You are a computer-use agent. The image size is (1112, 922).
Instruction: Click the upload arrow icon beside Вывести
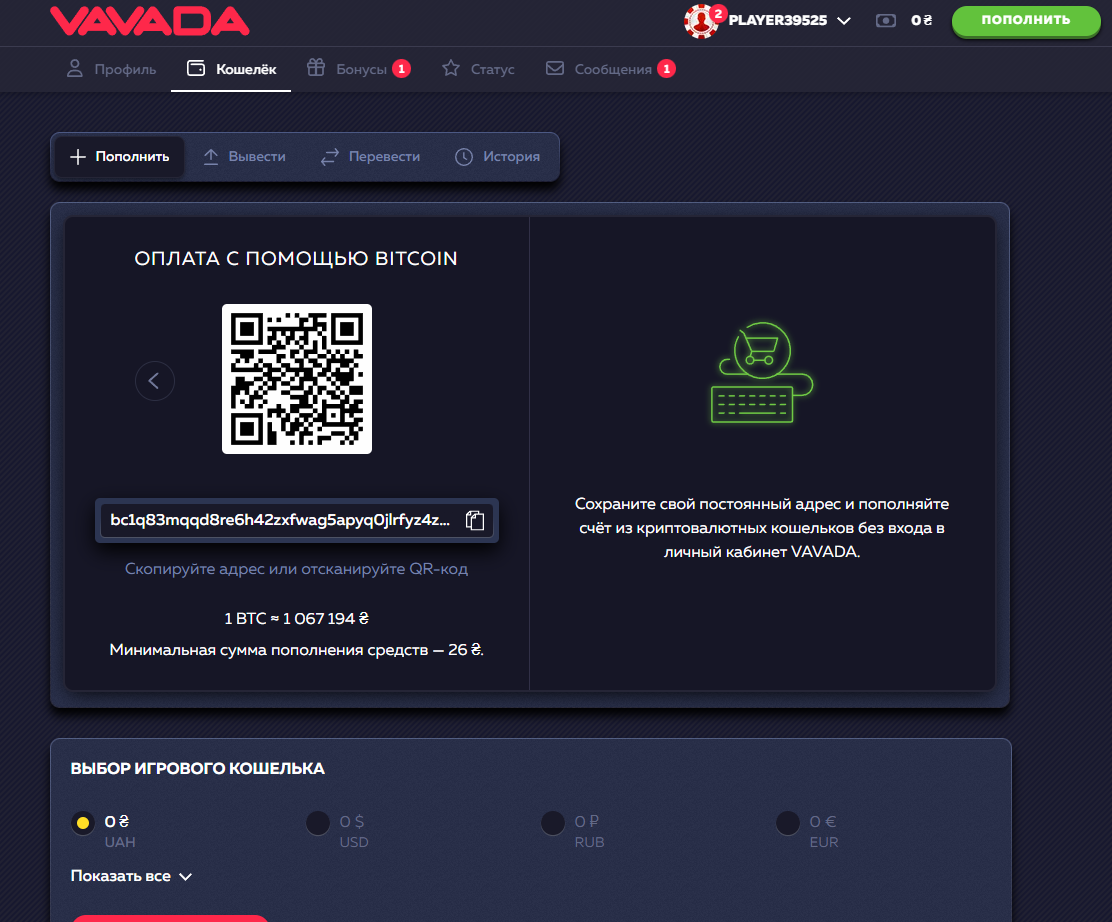(211, 157)
